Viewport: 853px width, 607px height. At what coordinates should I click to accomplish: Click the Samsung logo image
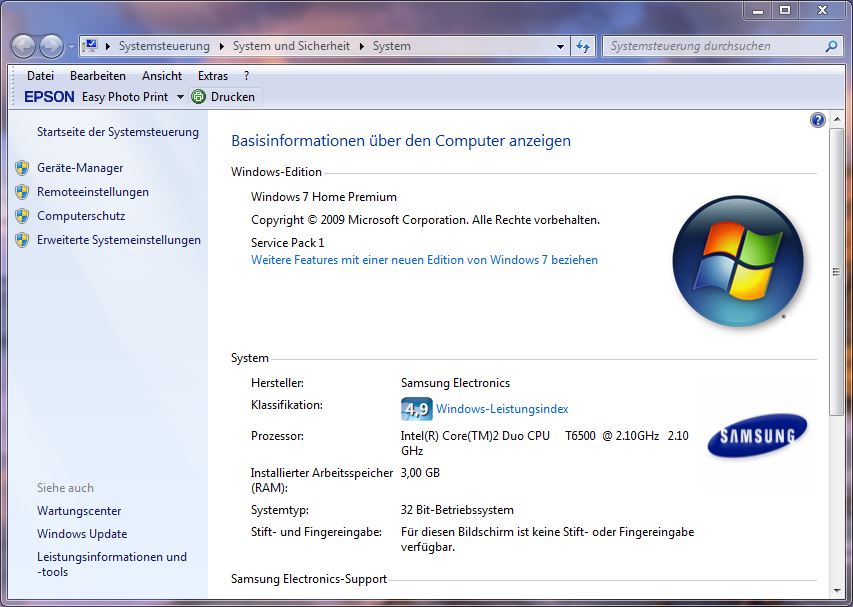[757, 435]
